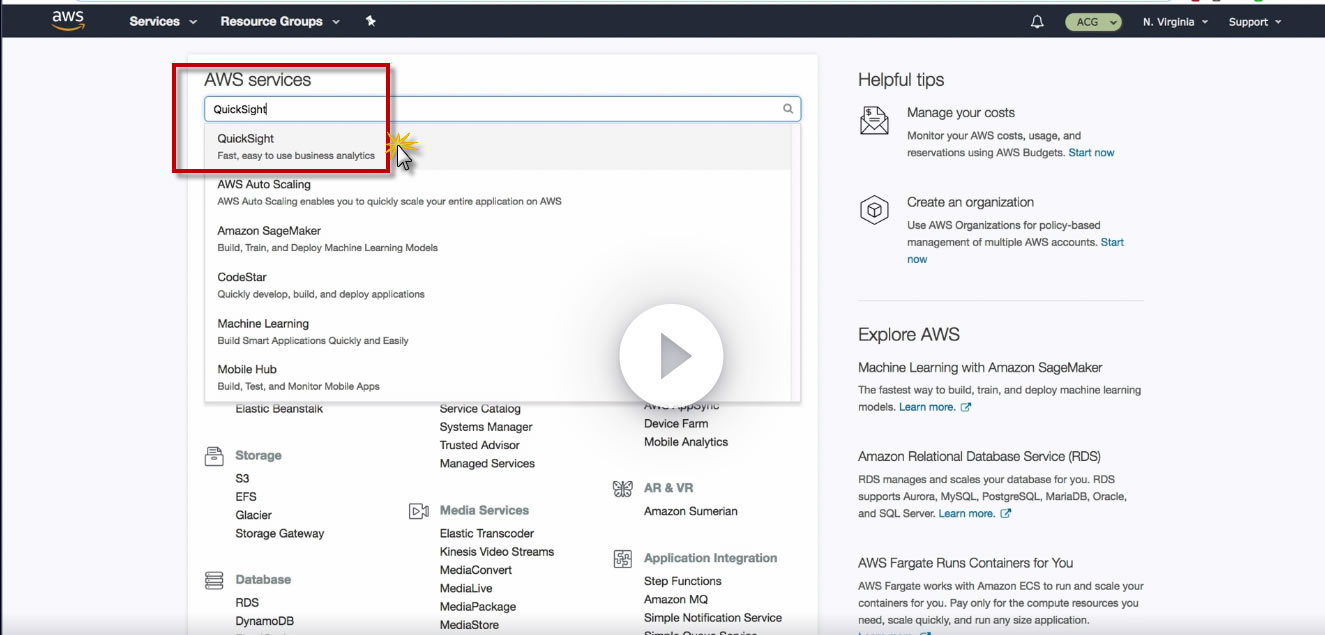This screenshot has height=635, width=1325.
Task: Click the AWS logo
Action: coord(68,20)
